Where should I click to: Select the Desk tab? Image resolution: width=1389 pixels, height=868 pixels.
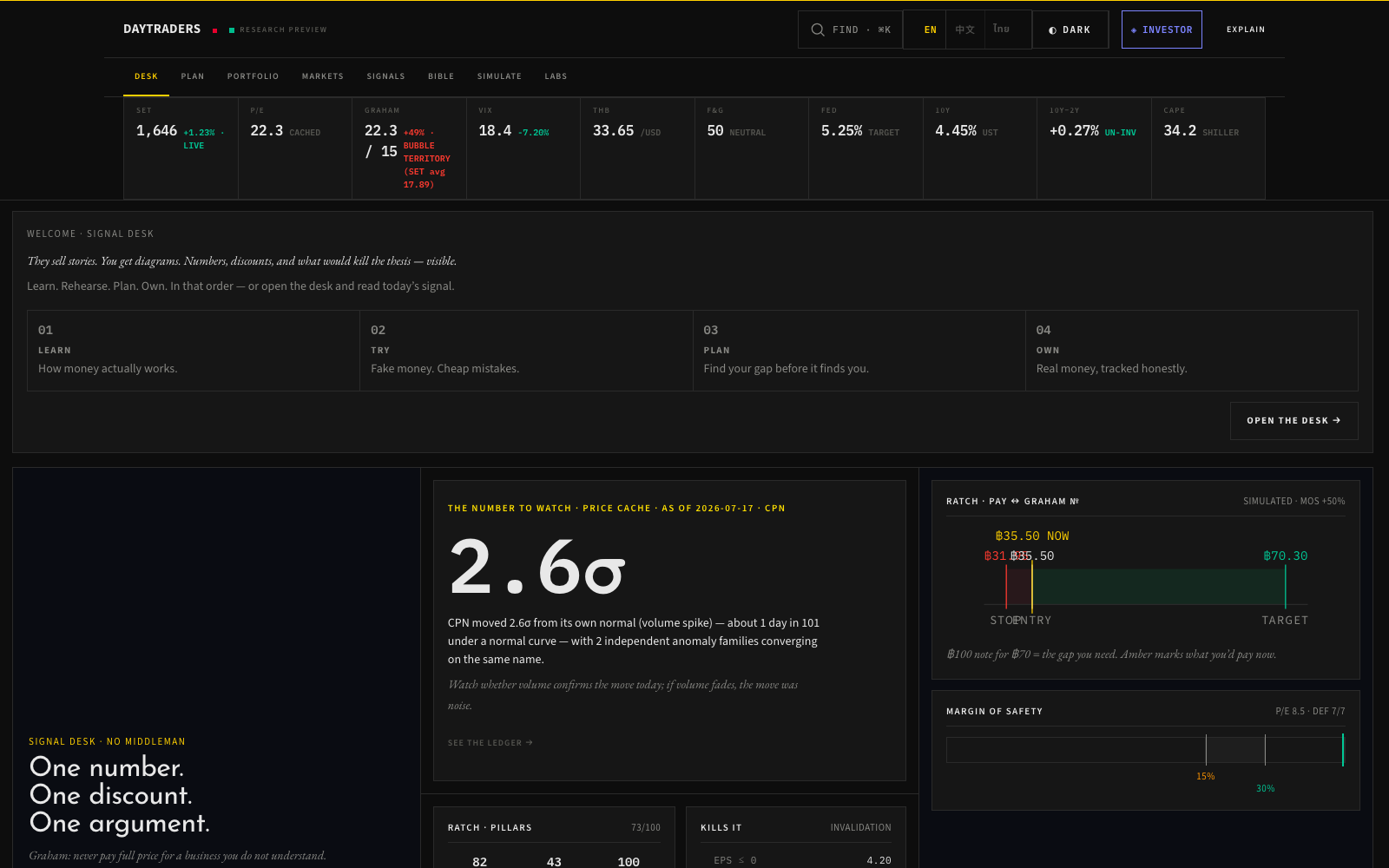146,76
